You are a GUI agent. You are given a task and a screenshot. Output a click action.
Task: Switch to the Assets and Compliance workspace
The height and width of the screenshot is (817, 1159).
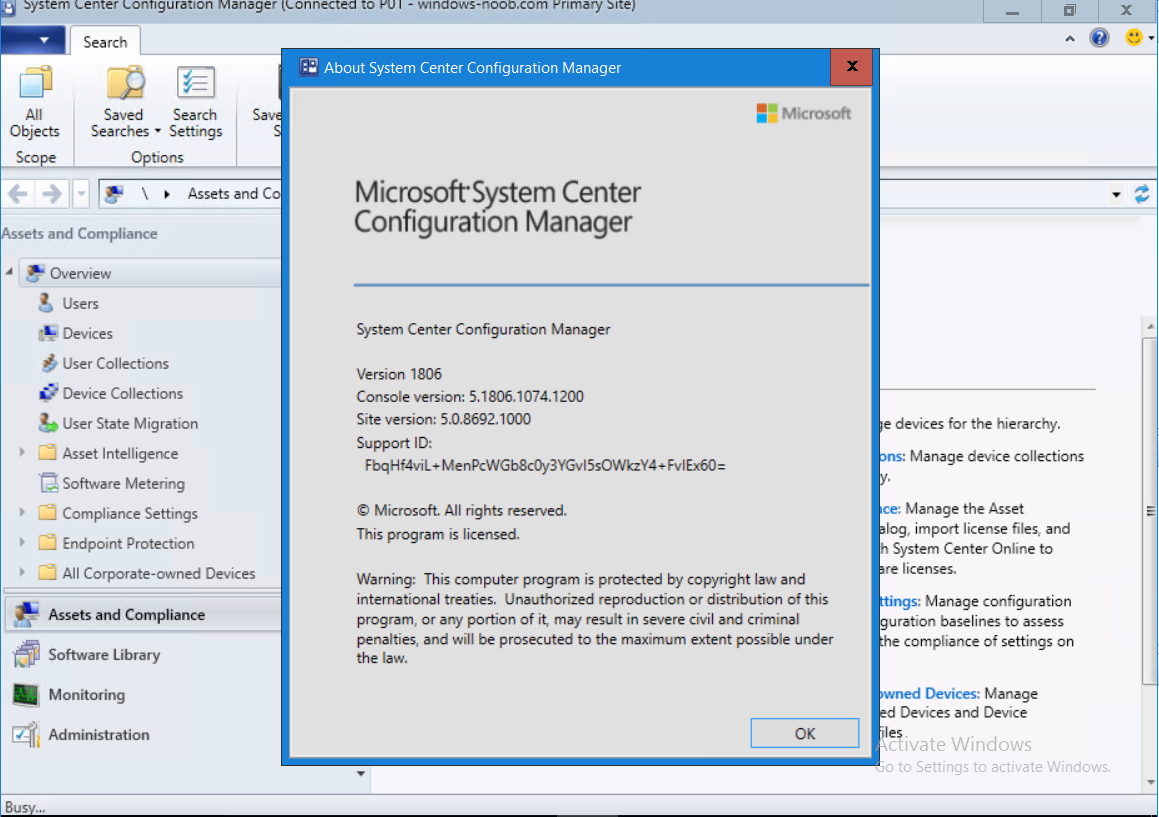click(143, 614)
